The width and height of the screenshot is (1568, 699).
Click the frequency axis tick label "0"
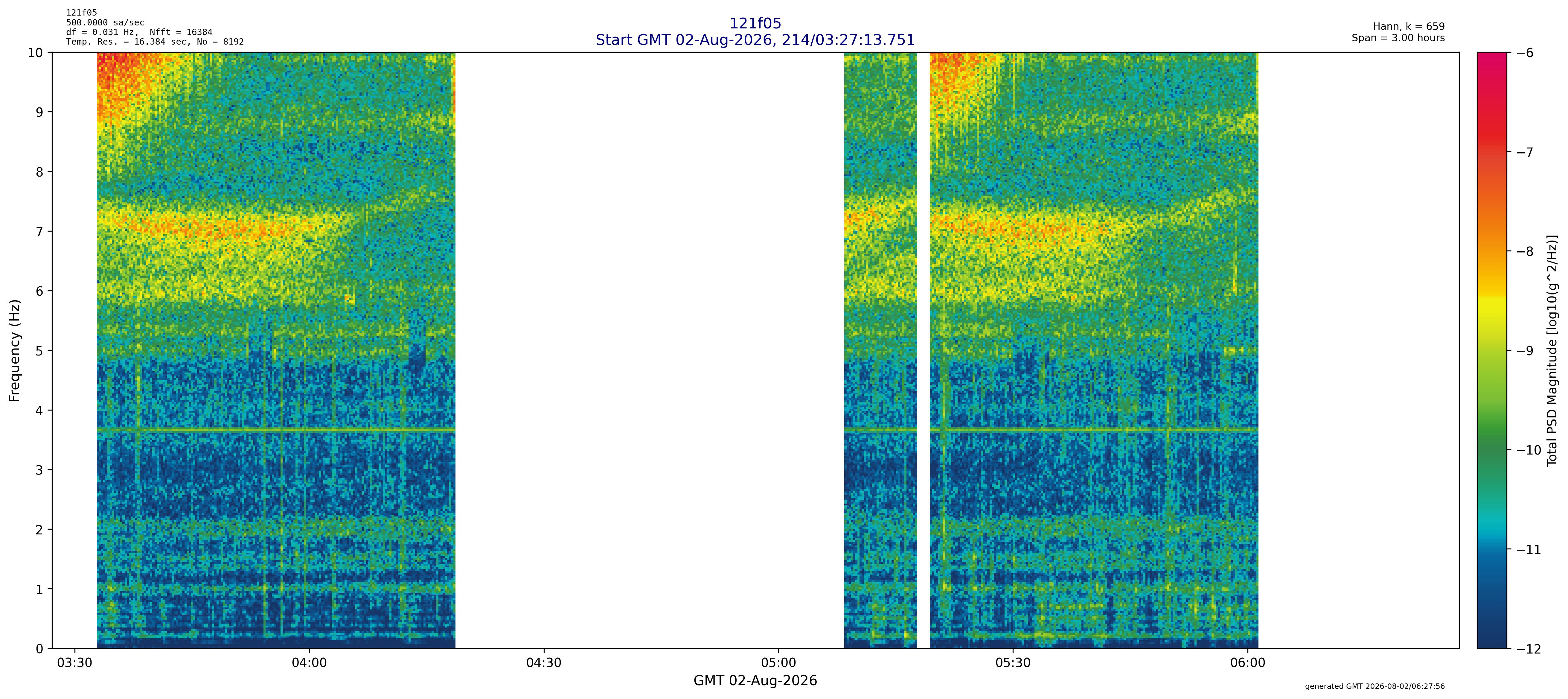click(39, 649)
